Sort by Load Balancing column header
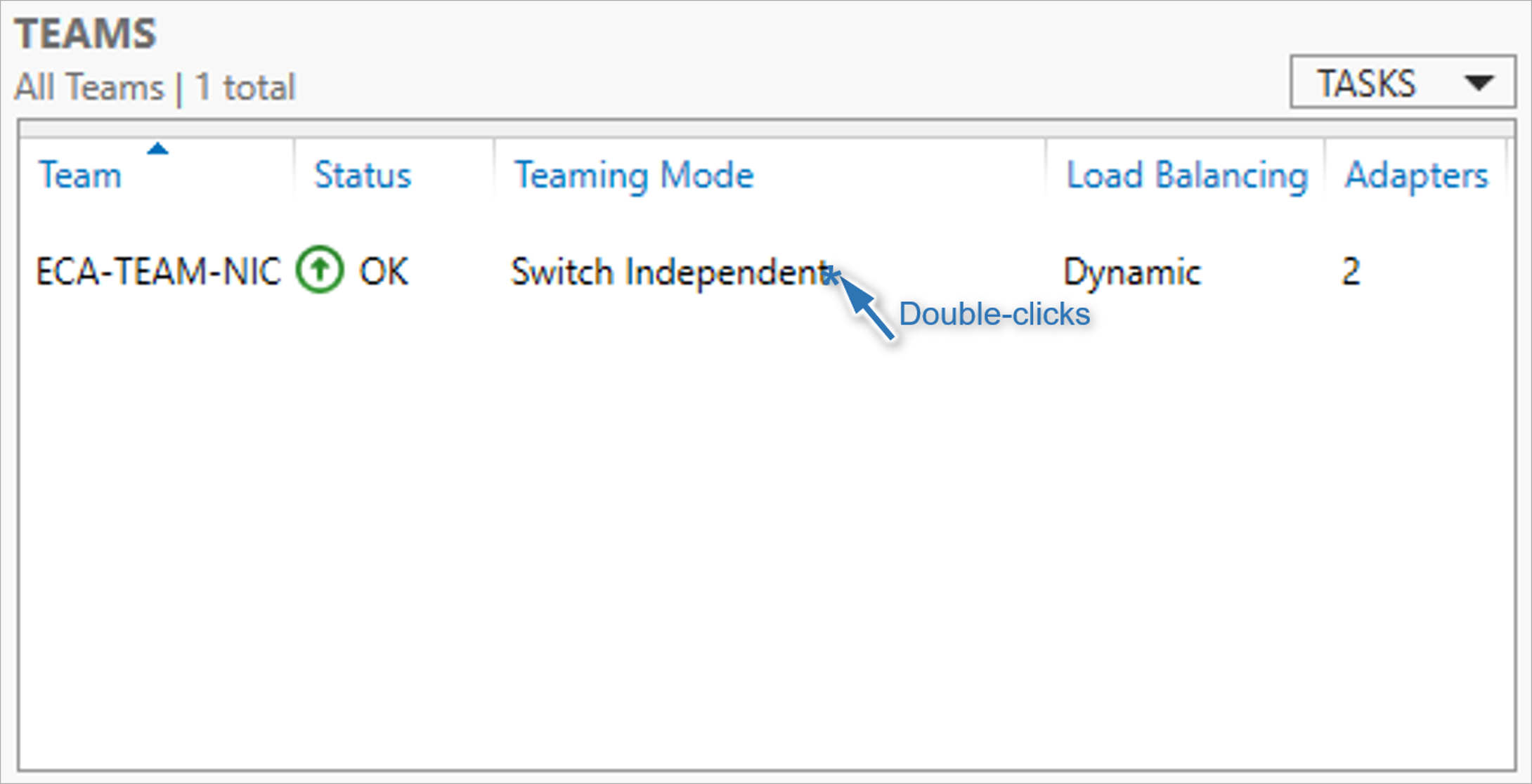The height and width of the screenshot is (784, 1532). pyautogui.click(x=1186, y=175)
